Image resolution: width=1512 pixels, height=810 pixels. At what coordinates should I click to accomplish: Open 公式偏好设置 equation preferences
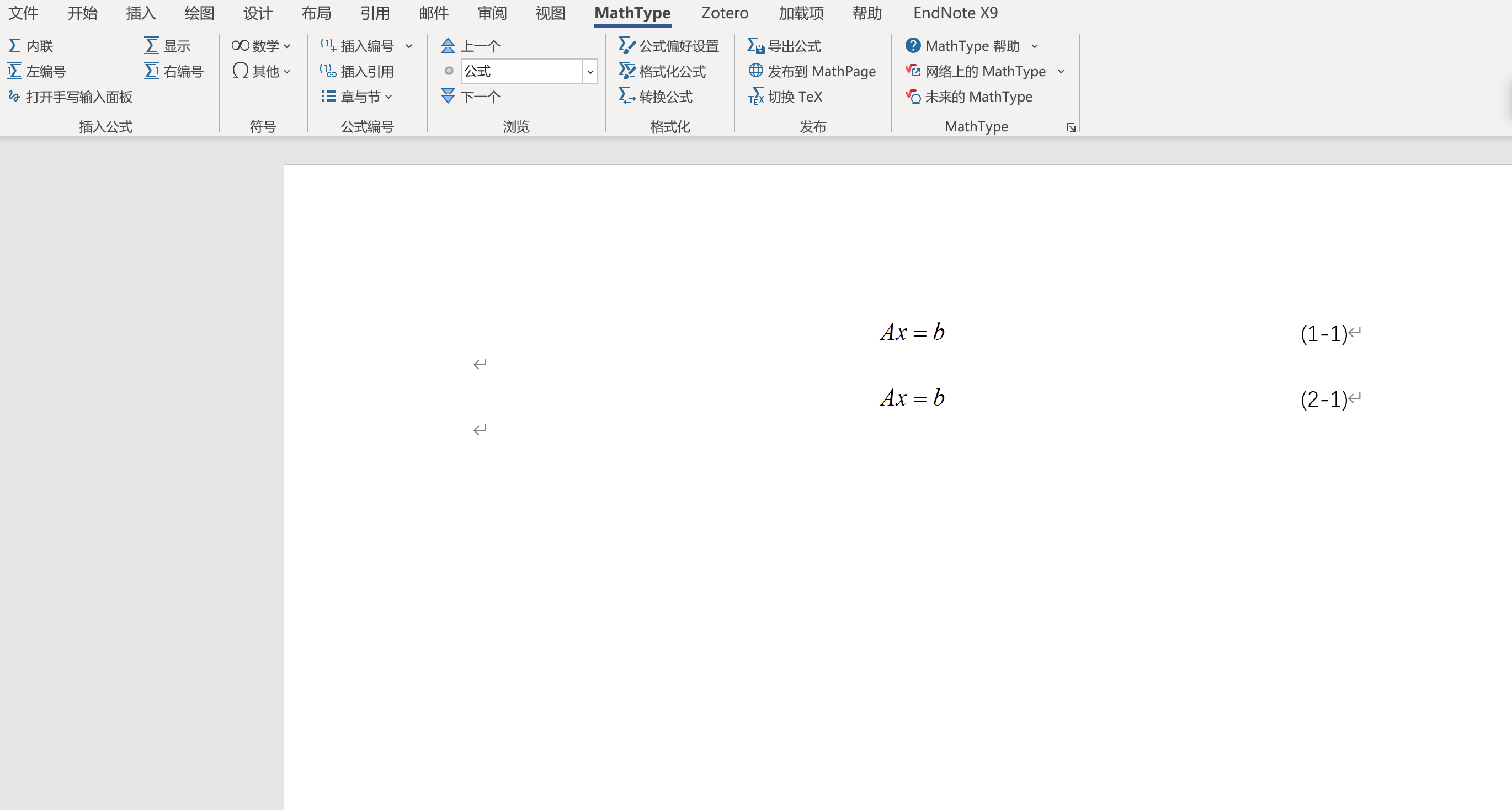click(669, 46)
